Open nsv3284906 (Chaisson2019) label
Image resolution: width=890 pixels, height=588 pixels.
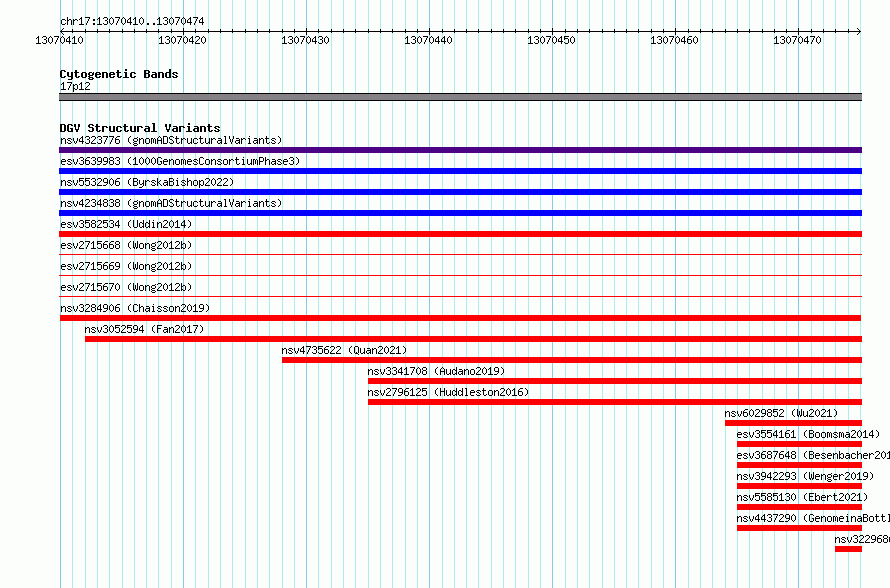point(135,308)
